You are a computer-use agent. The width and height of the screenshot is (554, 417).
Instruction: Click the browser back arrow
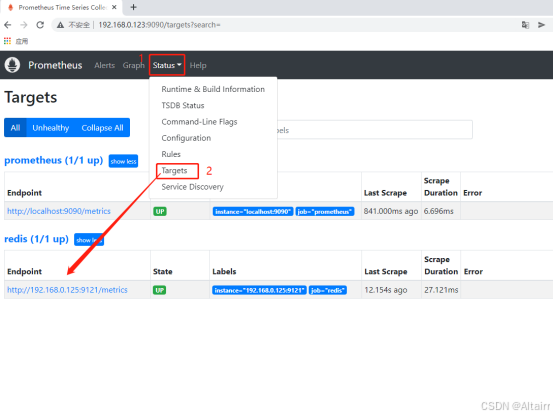tap(8, 25)
